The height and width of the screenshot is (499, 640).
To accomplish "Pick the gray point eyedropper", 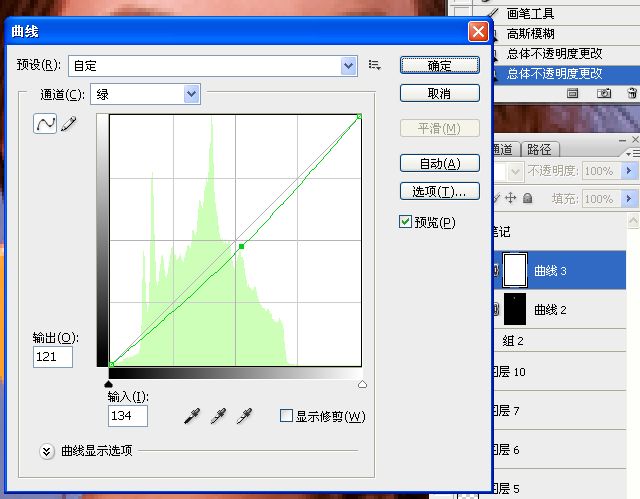I will pyautogui.click(x=218, y=416).
